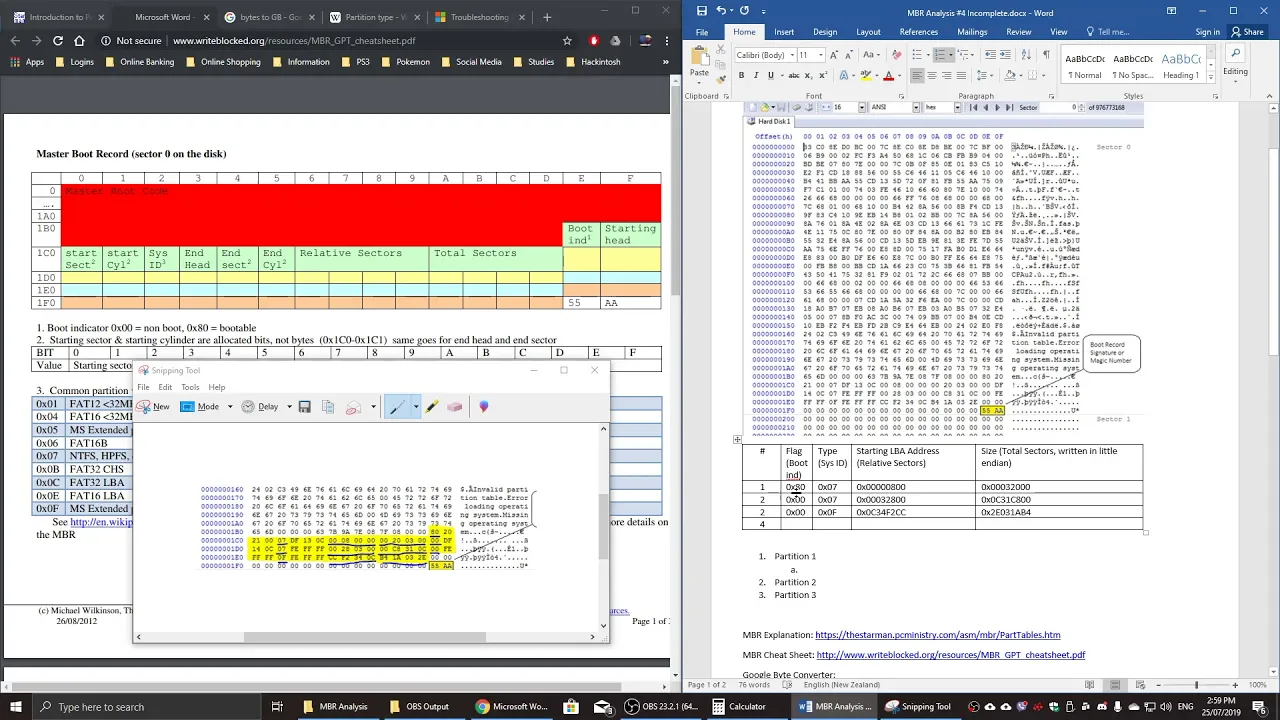The width and height of the screenshot is (1280, 720).
Task: Increase paragraph indent in Word
Action: [1005, 55]
